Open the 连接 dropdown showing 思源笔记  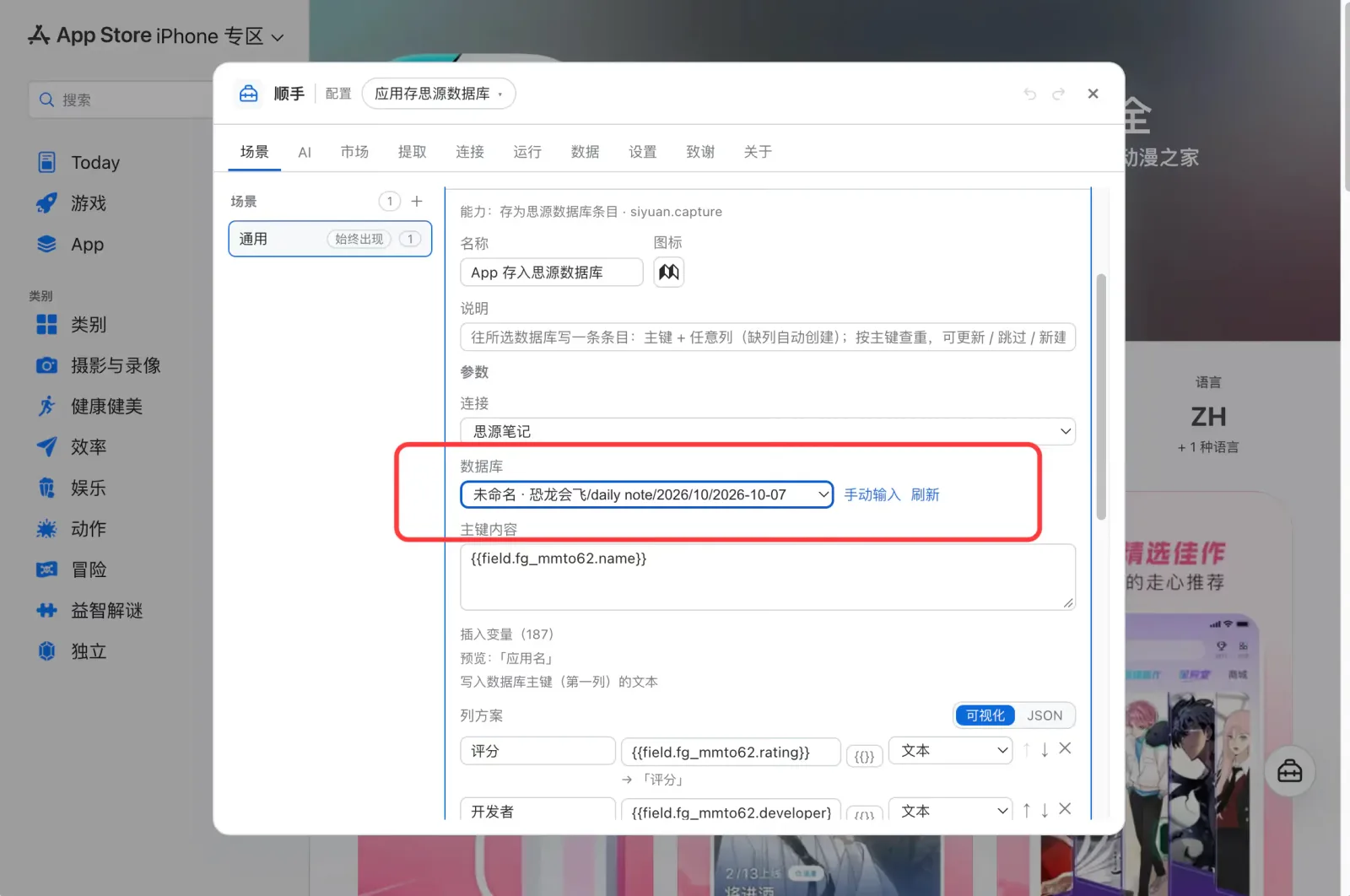(x=768, y=431)
